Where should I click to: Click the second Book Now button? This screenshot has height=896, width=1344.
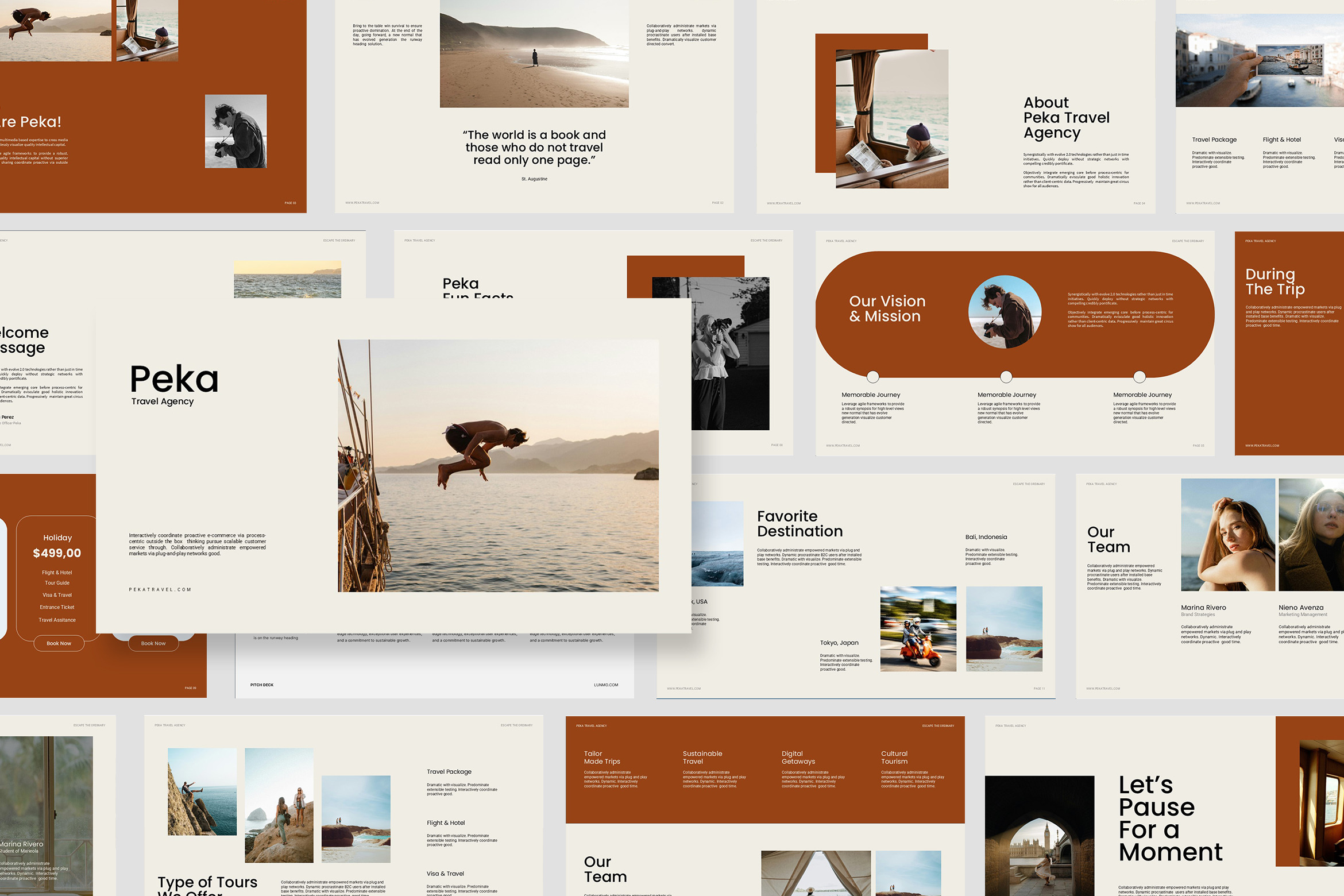pyautogui.click(x=153, y=643)
